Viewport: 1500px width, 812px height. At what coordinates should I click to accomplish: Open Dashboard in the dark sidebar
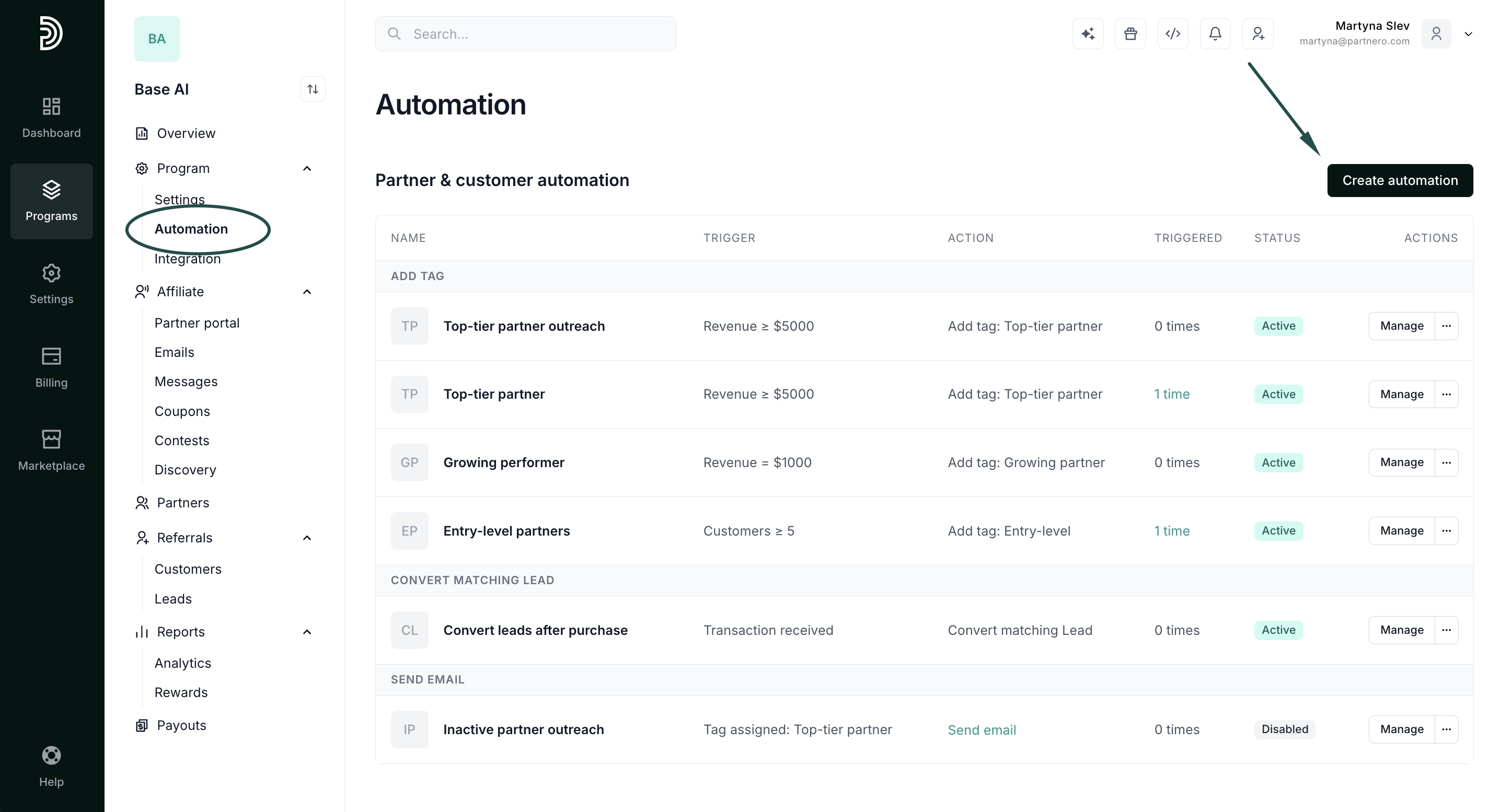(x=51, y=118)
